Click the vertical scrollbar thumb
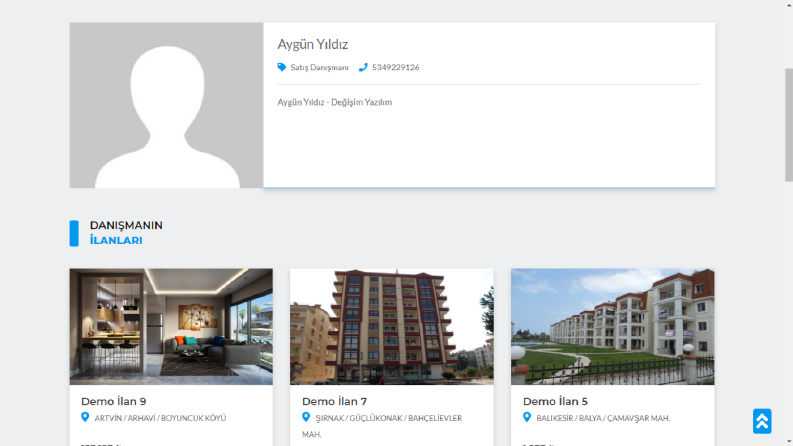Image resolution: width=793 pixels, height=446 pixels. point(788,124)
